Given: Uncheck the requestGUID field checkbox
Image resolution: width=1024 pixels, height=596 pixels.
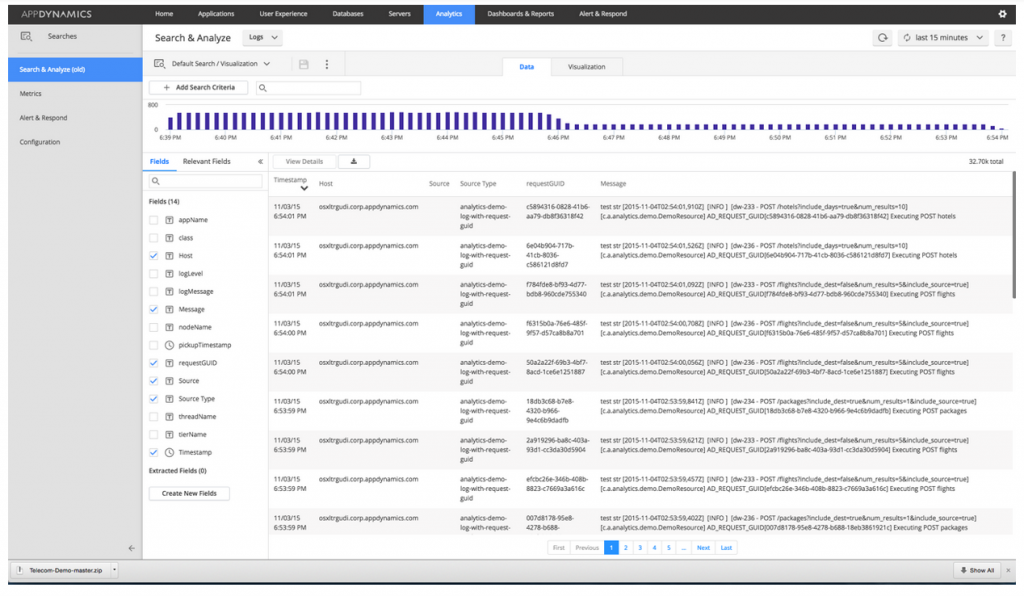Looking at the screenshot, I should (153, 363).
